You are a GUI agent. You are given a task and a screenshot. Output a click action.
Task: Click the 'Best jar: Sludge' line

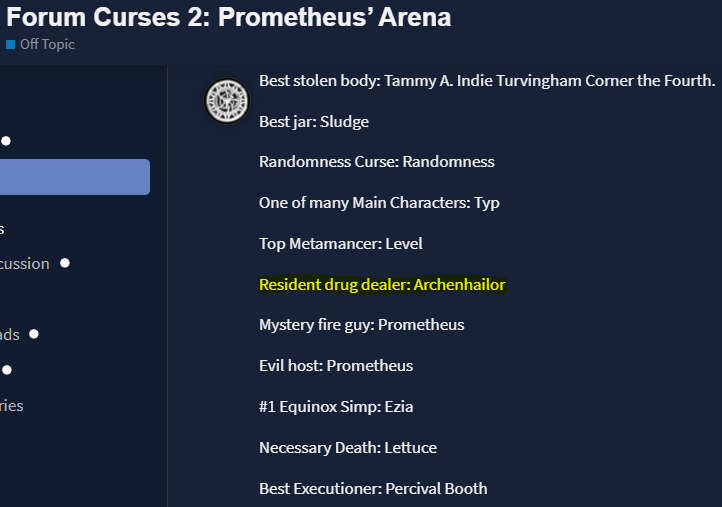[314, 122]
